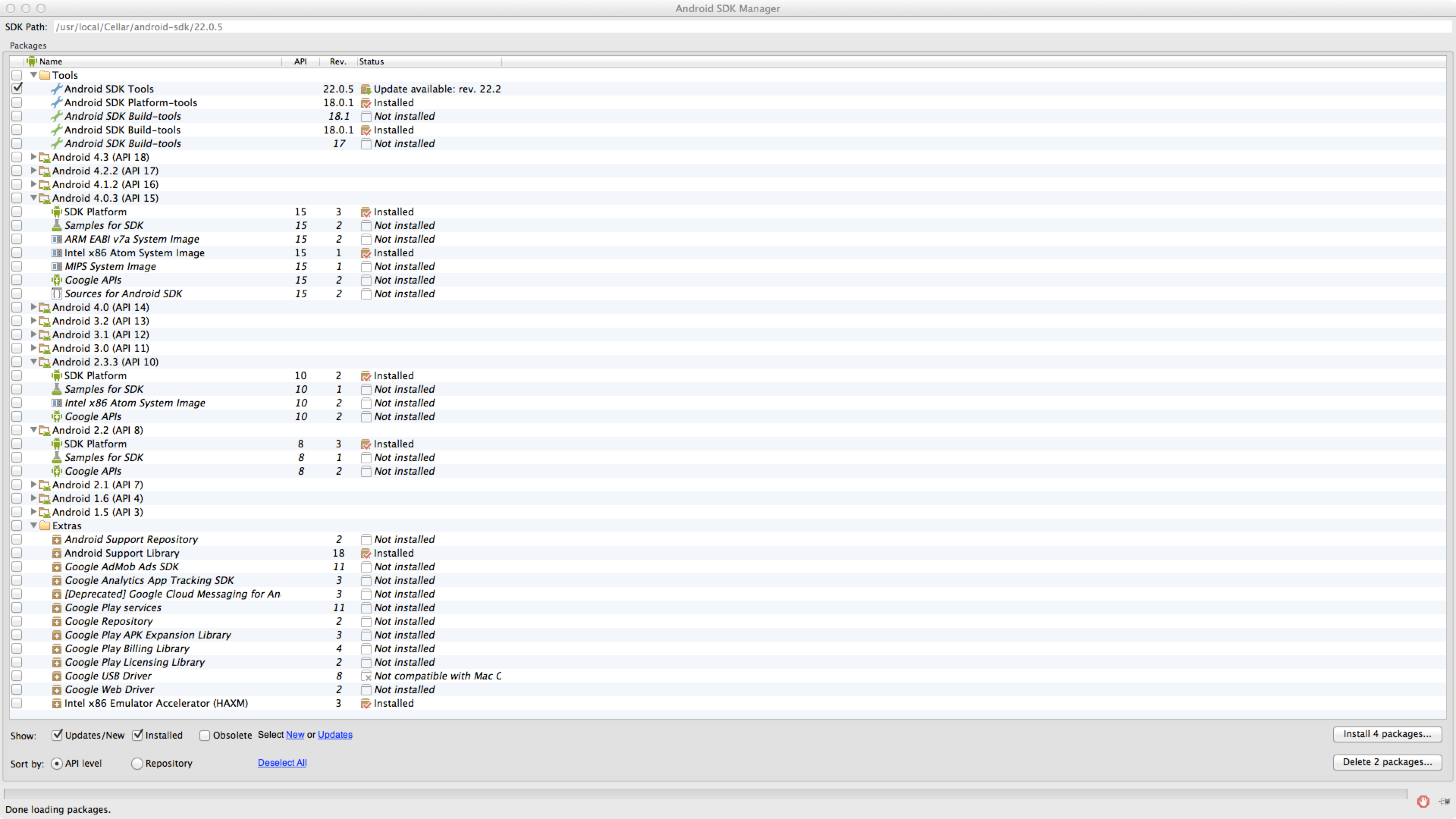This screenshot has height=819, width=1456.
Task: Click the Android Support Repository package icon
Action: [x=56, y=540]
